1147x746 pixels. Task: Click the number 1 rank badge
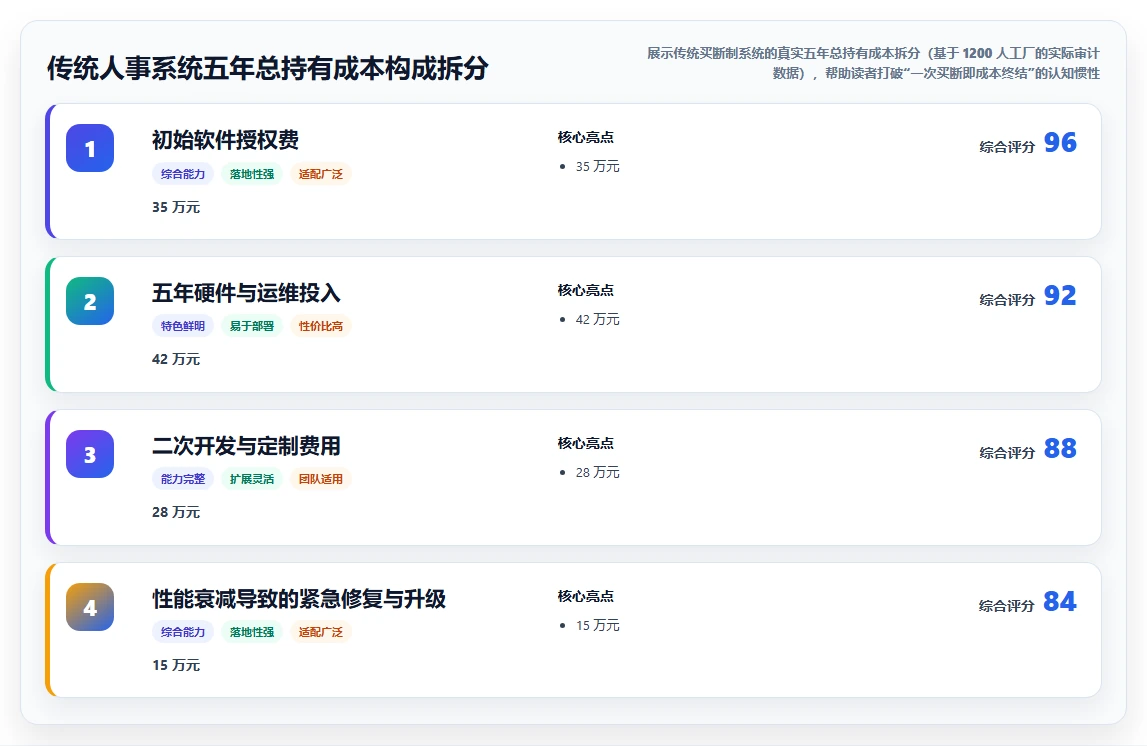pos(90,148)
